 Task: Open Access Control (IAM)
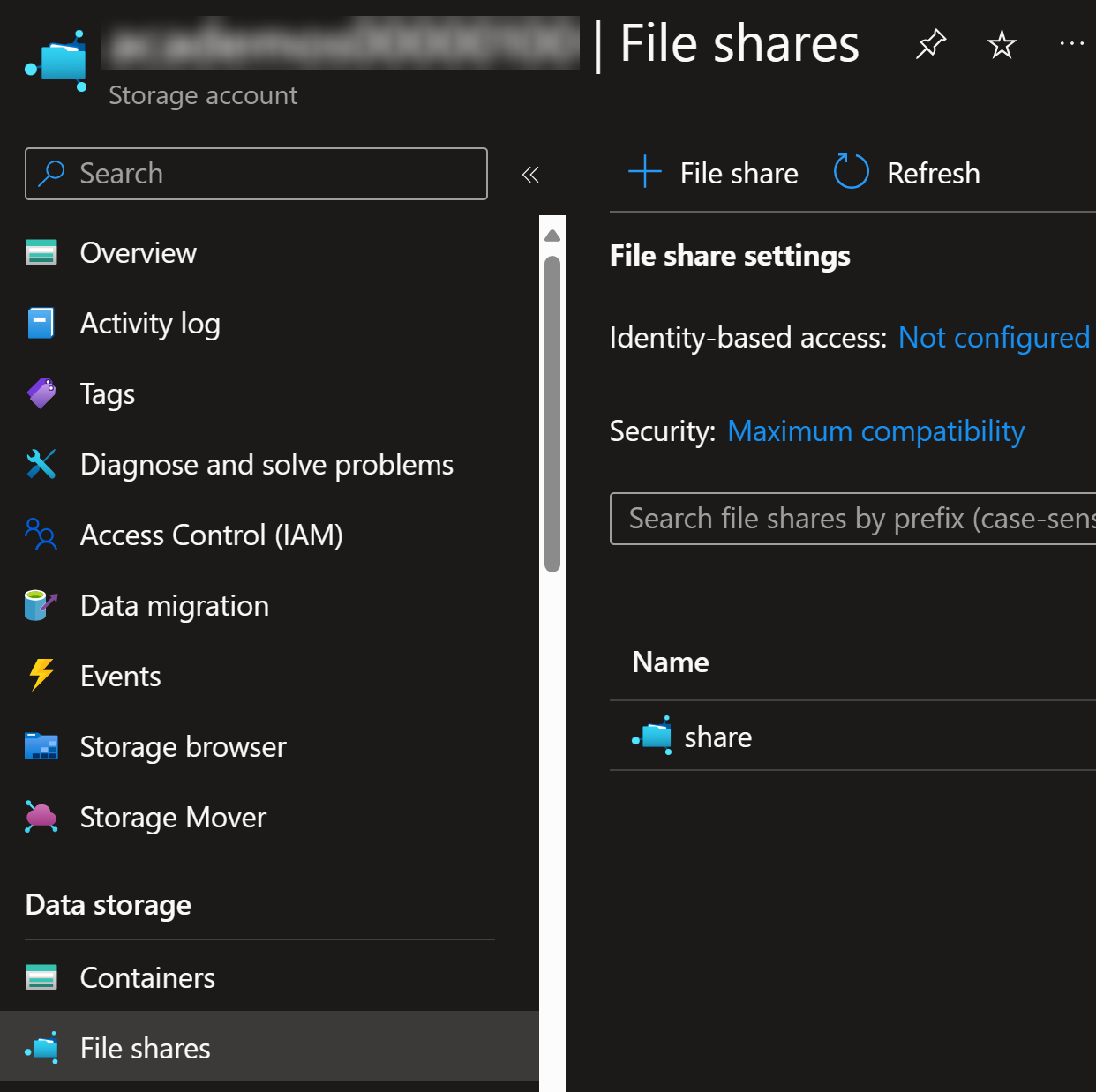click(212, 535)
